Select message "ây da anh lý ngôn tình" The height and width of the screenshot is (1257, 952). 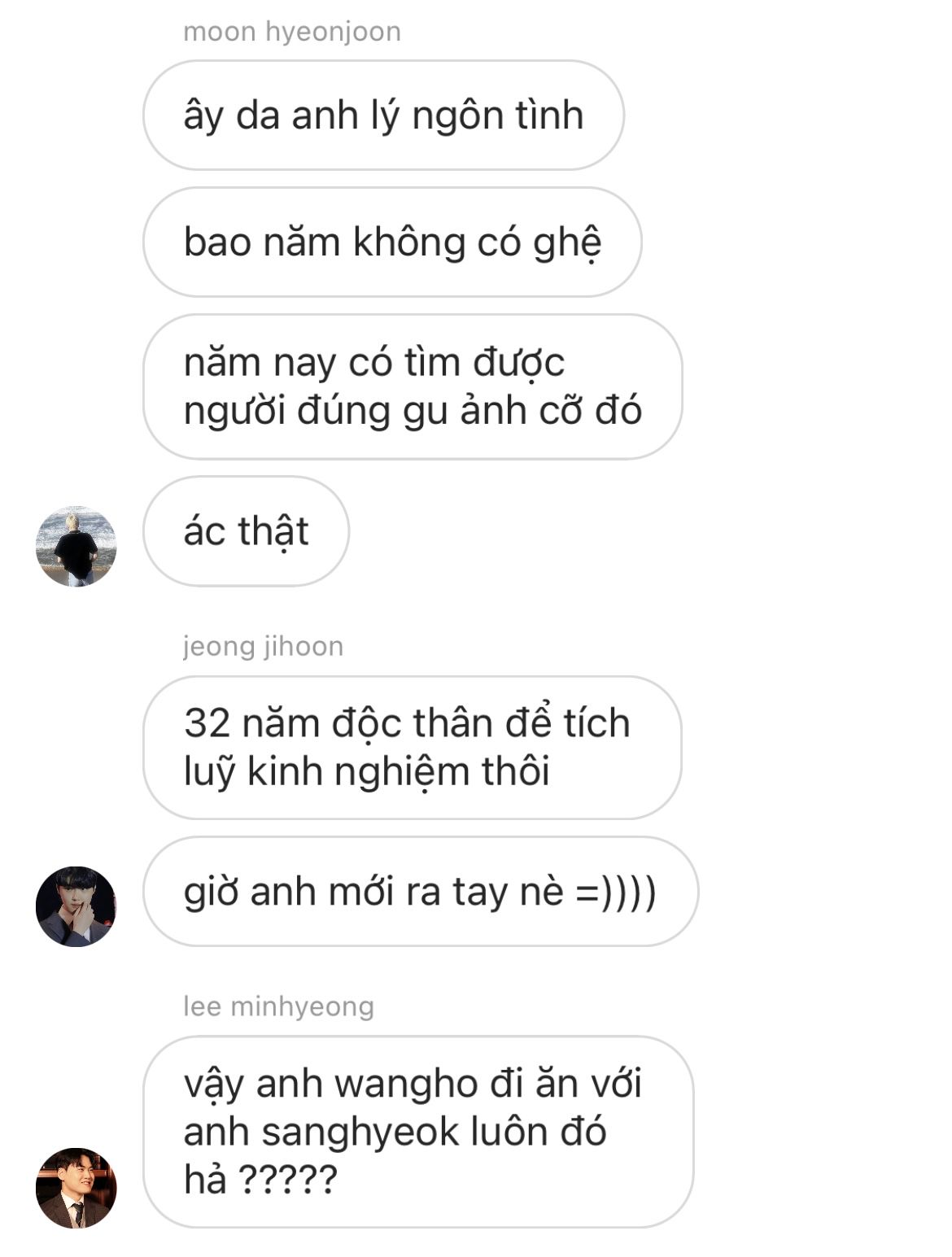click(x=383, y=116)
